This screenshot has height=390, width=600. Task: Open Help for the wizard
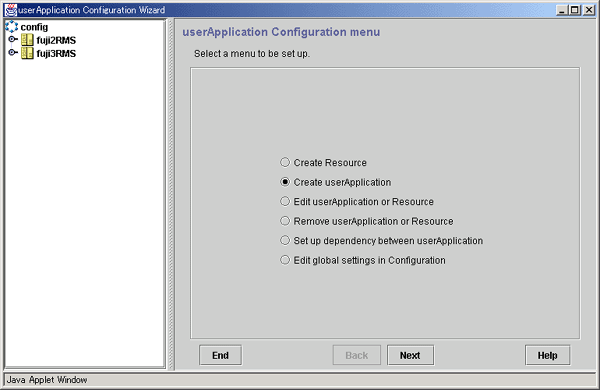click(548, 355)
